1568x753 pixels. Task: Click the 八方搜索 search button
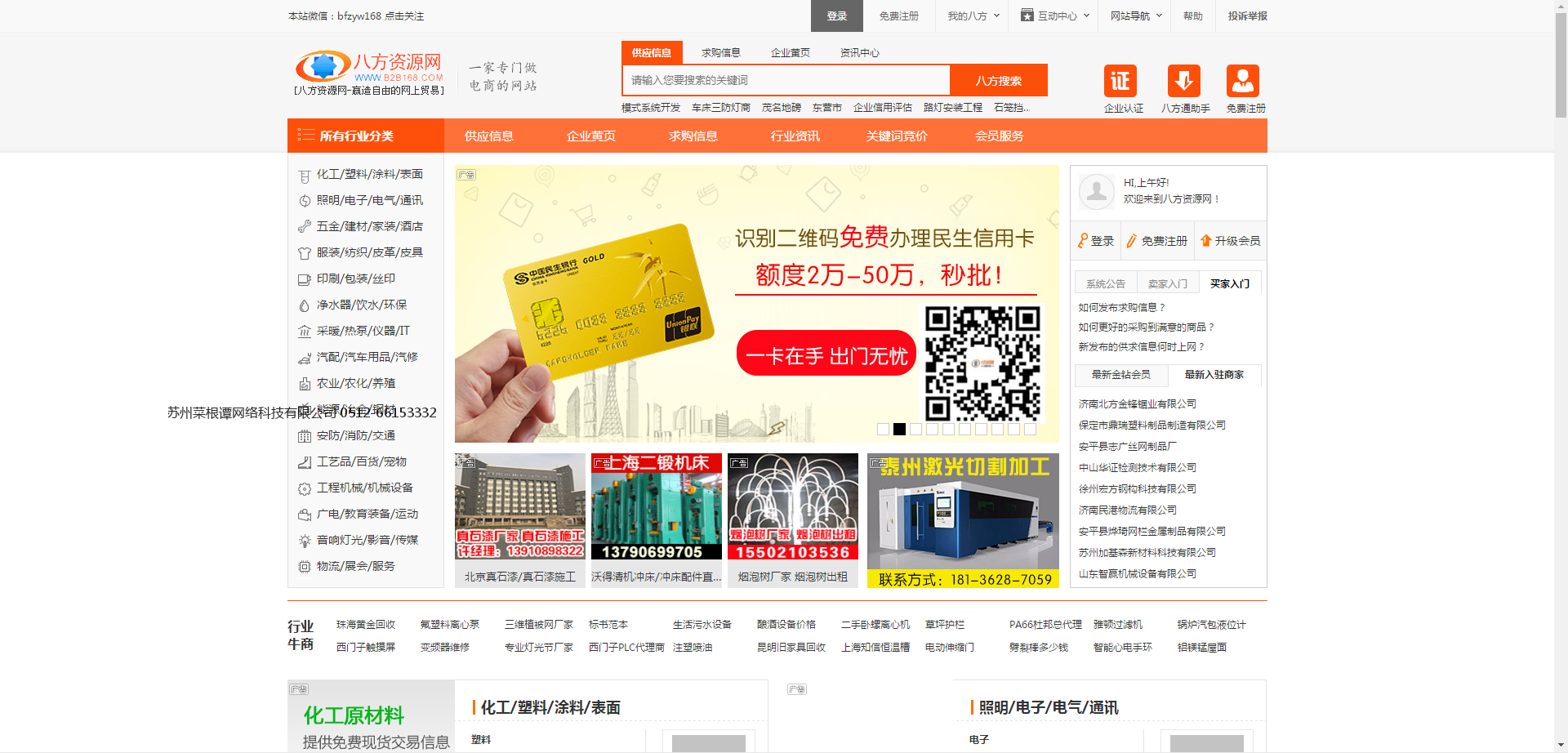(x=999, y=80)
